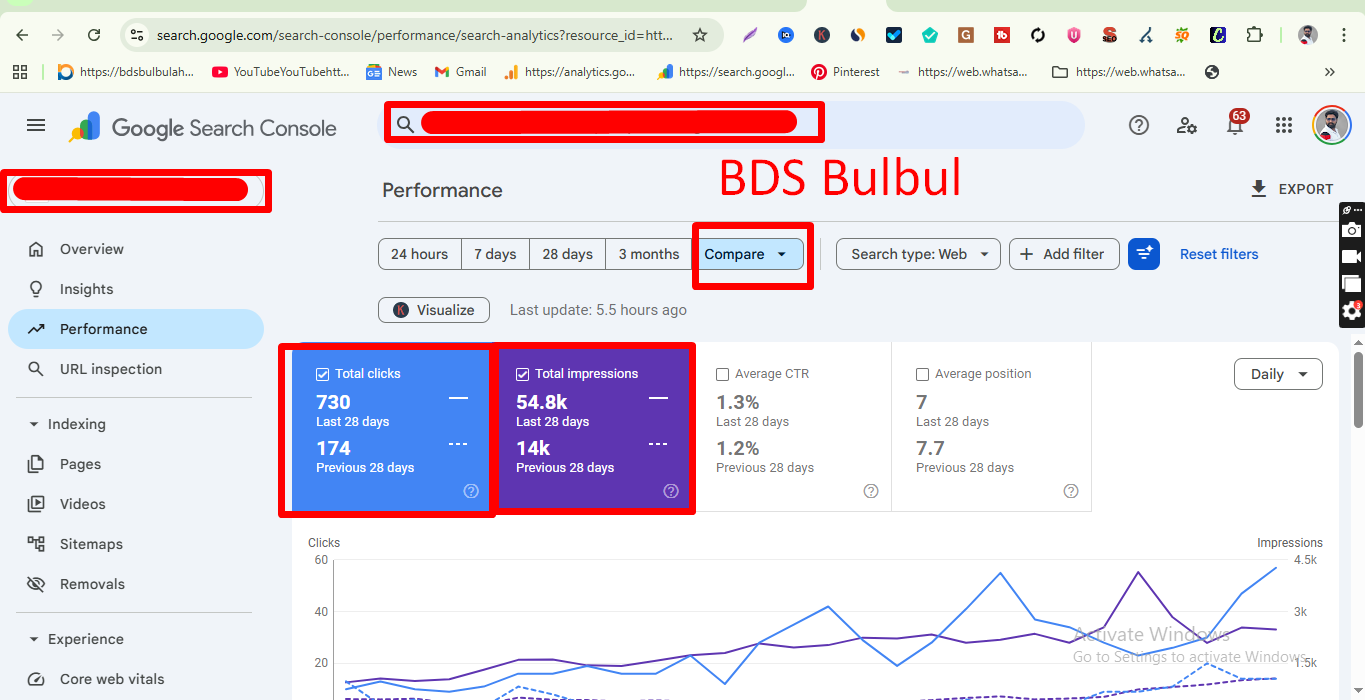Click the pink U shield extension icon

point(1073,35)
